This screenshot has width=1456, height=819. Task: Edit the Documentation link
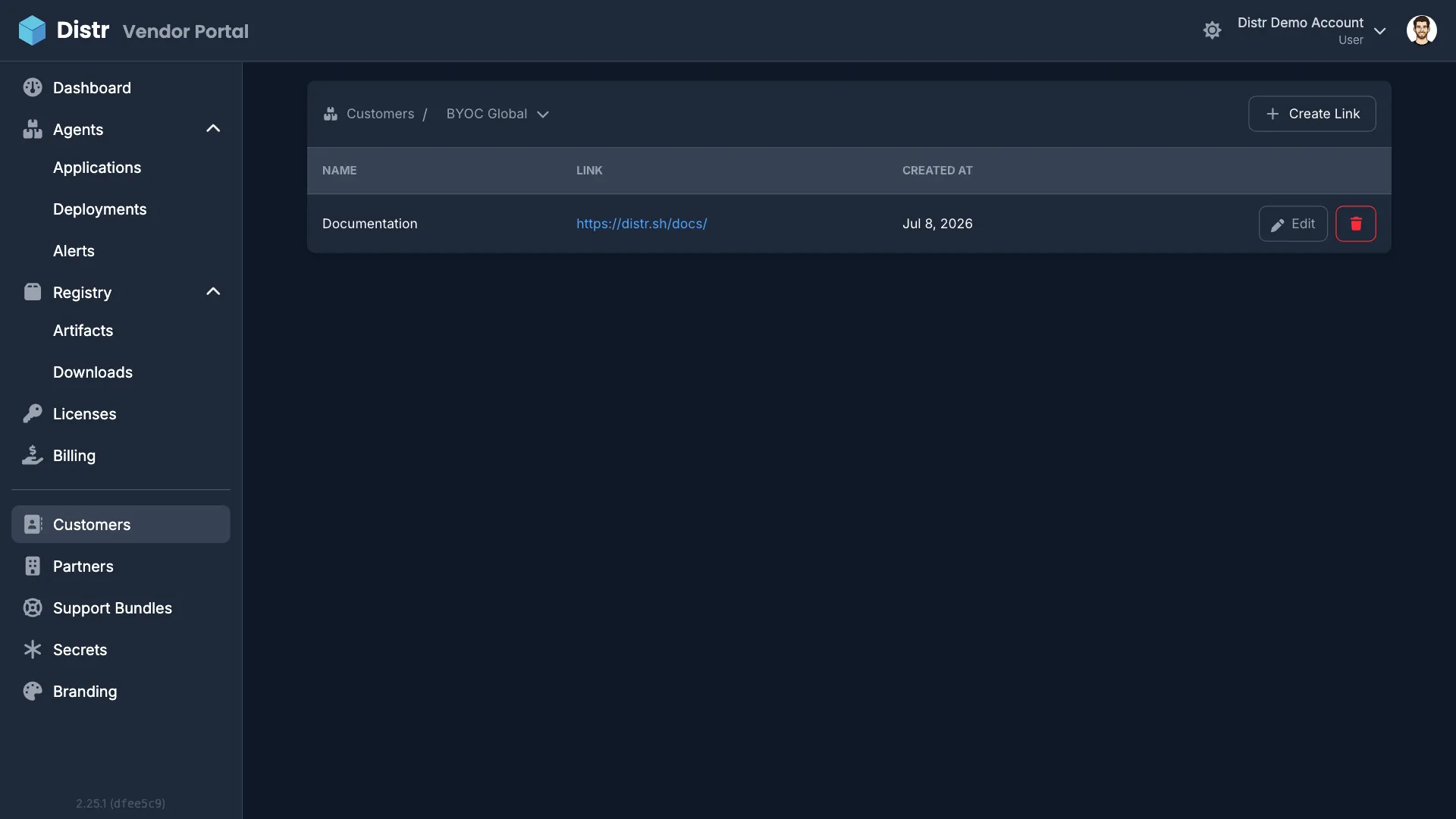[1293, 224]
